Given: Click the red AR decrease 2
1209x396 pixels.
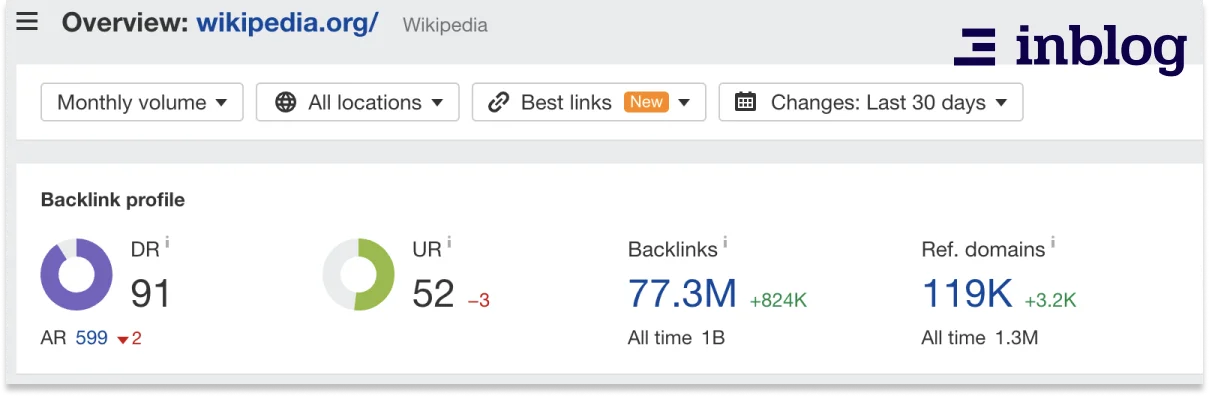Looking at the screenshot, I should (x=130, y=339).
